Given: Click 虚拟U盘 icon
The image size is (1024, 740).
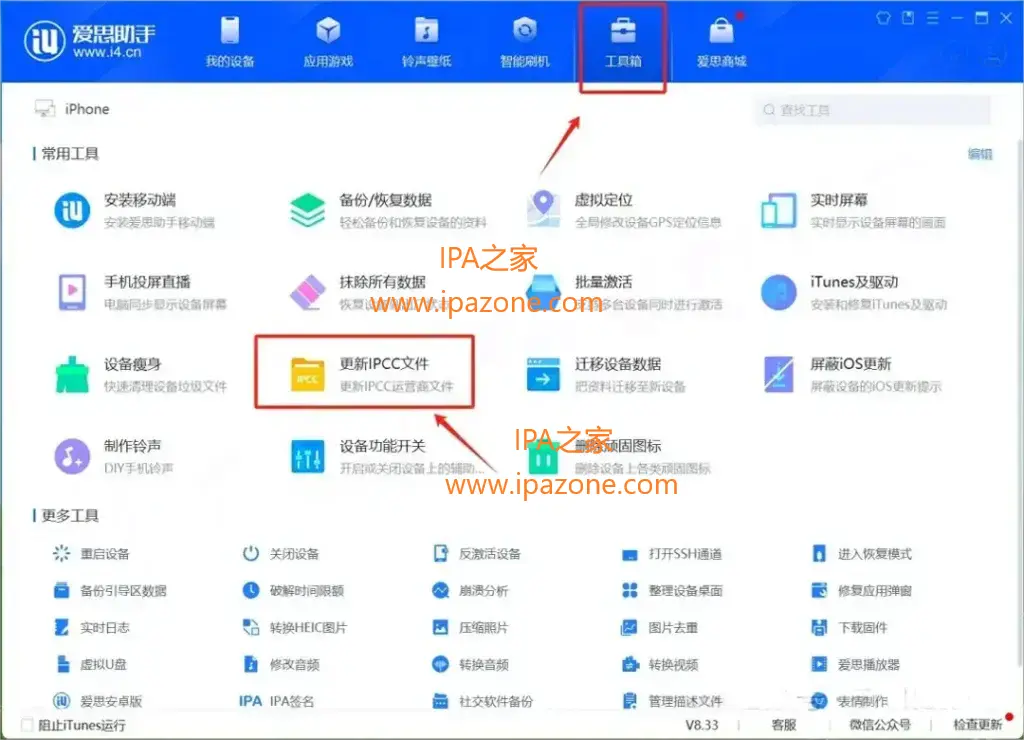Looking at the screenshot, I should (x=63, y=664).
